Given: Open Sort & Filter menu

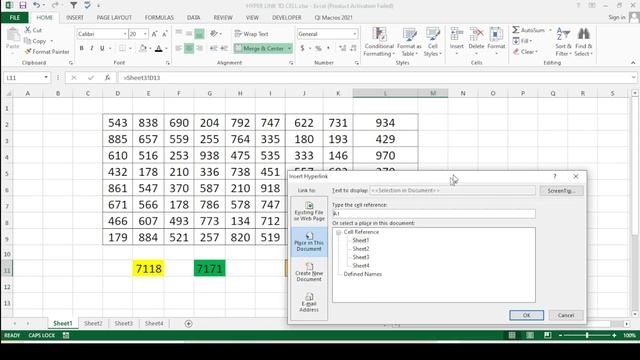Looking at the screenshot, I should [x=563, y=42].
